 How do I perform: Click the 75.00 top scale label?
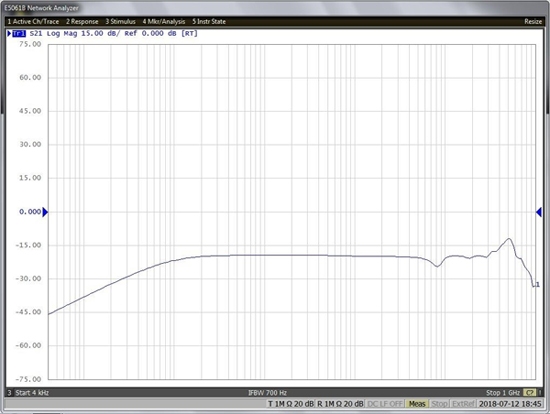[30, 44]
